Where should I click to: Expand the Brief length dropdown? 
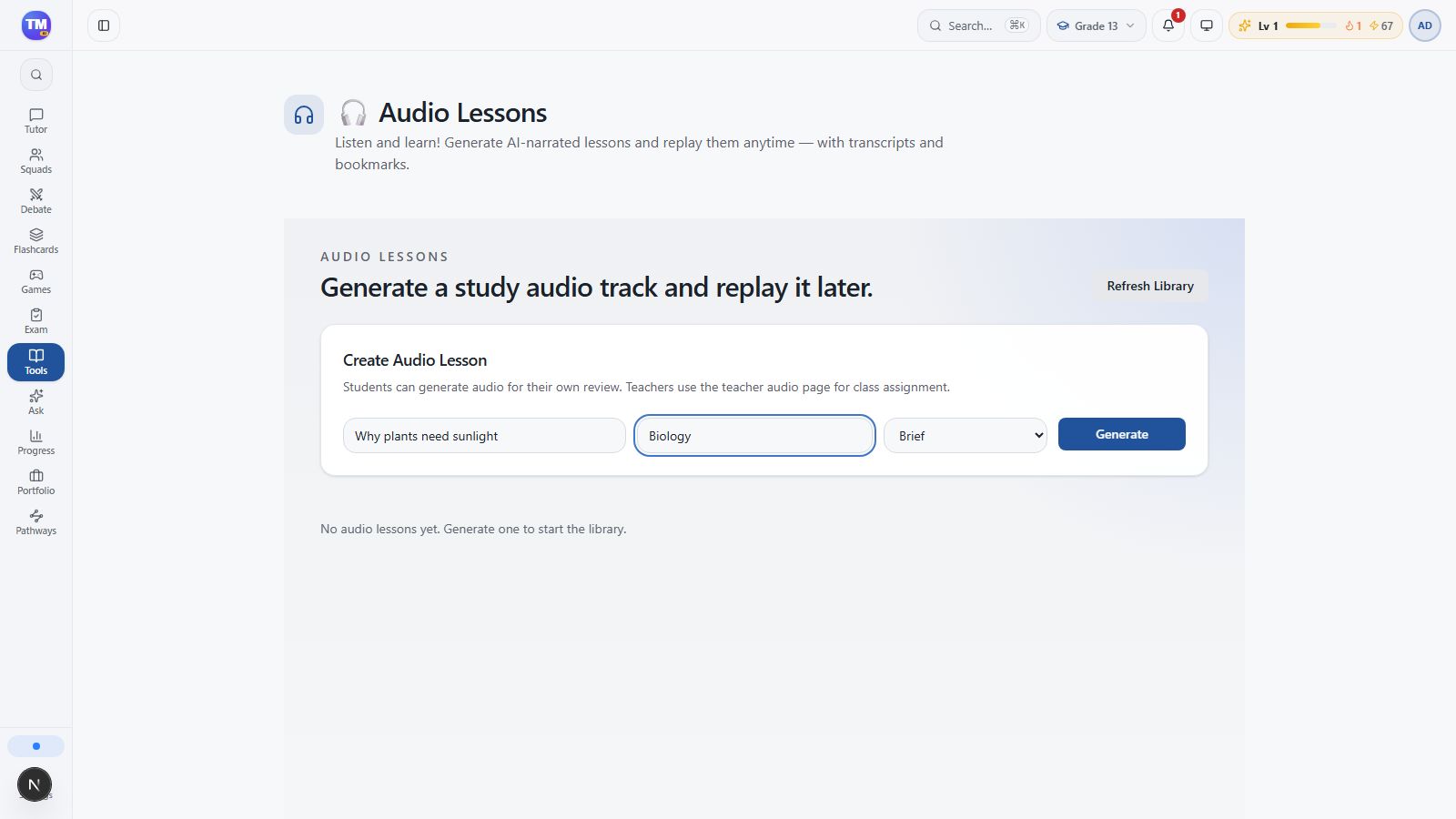coord(966,435)
